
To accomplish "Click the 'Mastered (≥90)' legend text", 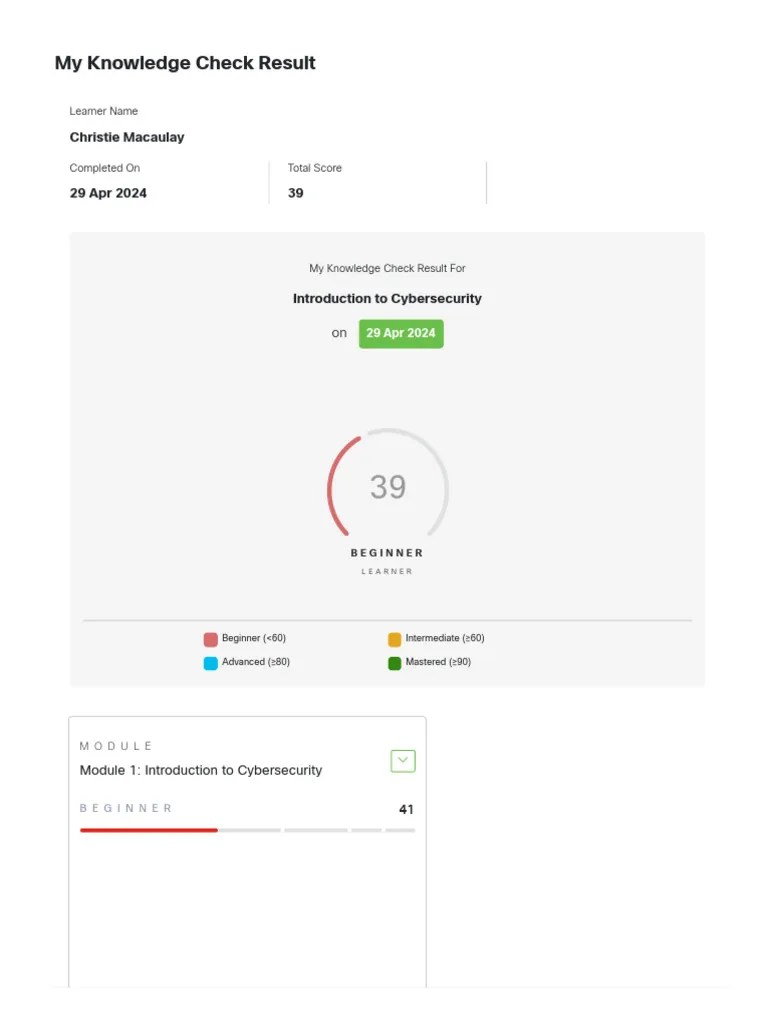I will pos(438,662).
